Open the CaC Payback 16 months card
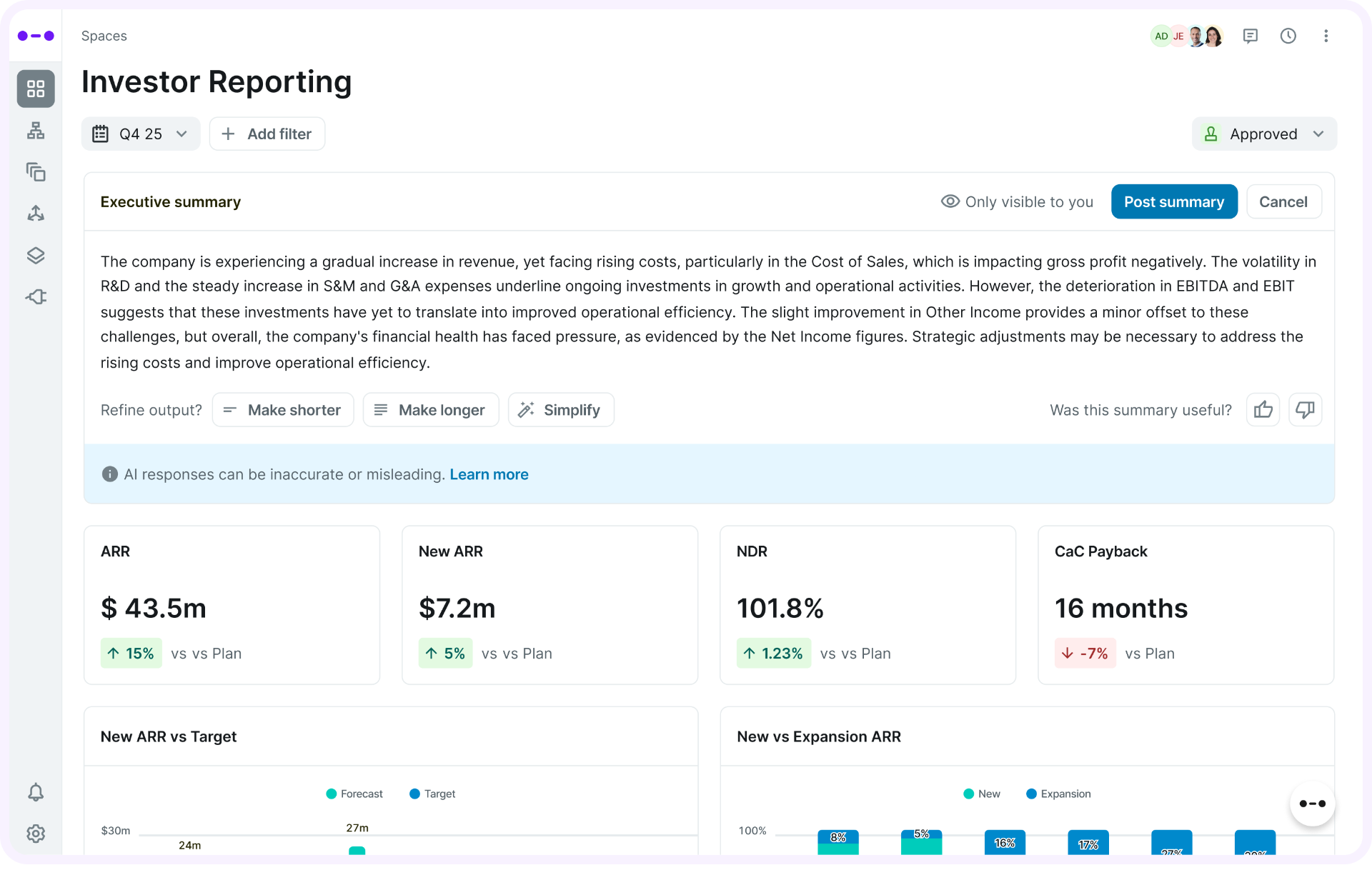1372x870 pixels. [x=1185, y=605]
